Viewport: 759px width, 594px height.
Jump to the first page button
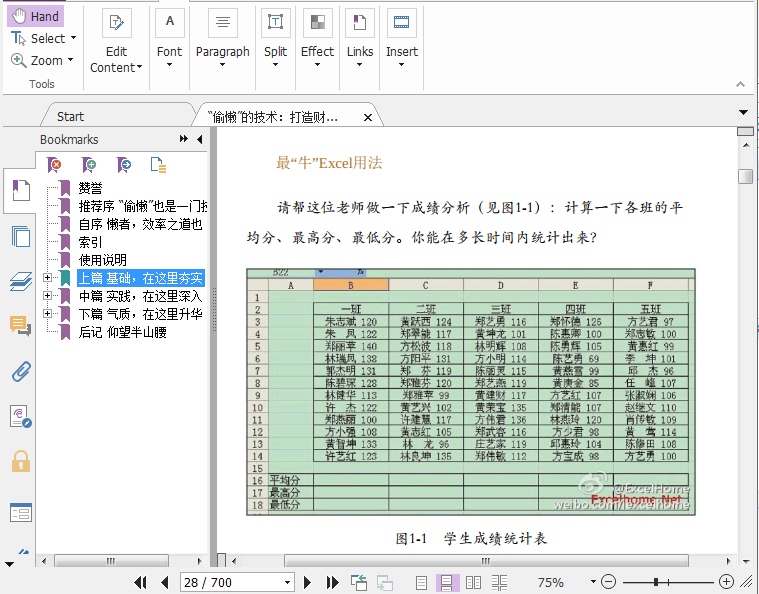point(141,582)
